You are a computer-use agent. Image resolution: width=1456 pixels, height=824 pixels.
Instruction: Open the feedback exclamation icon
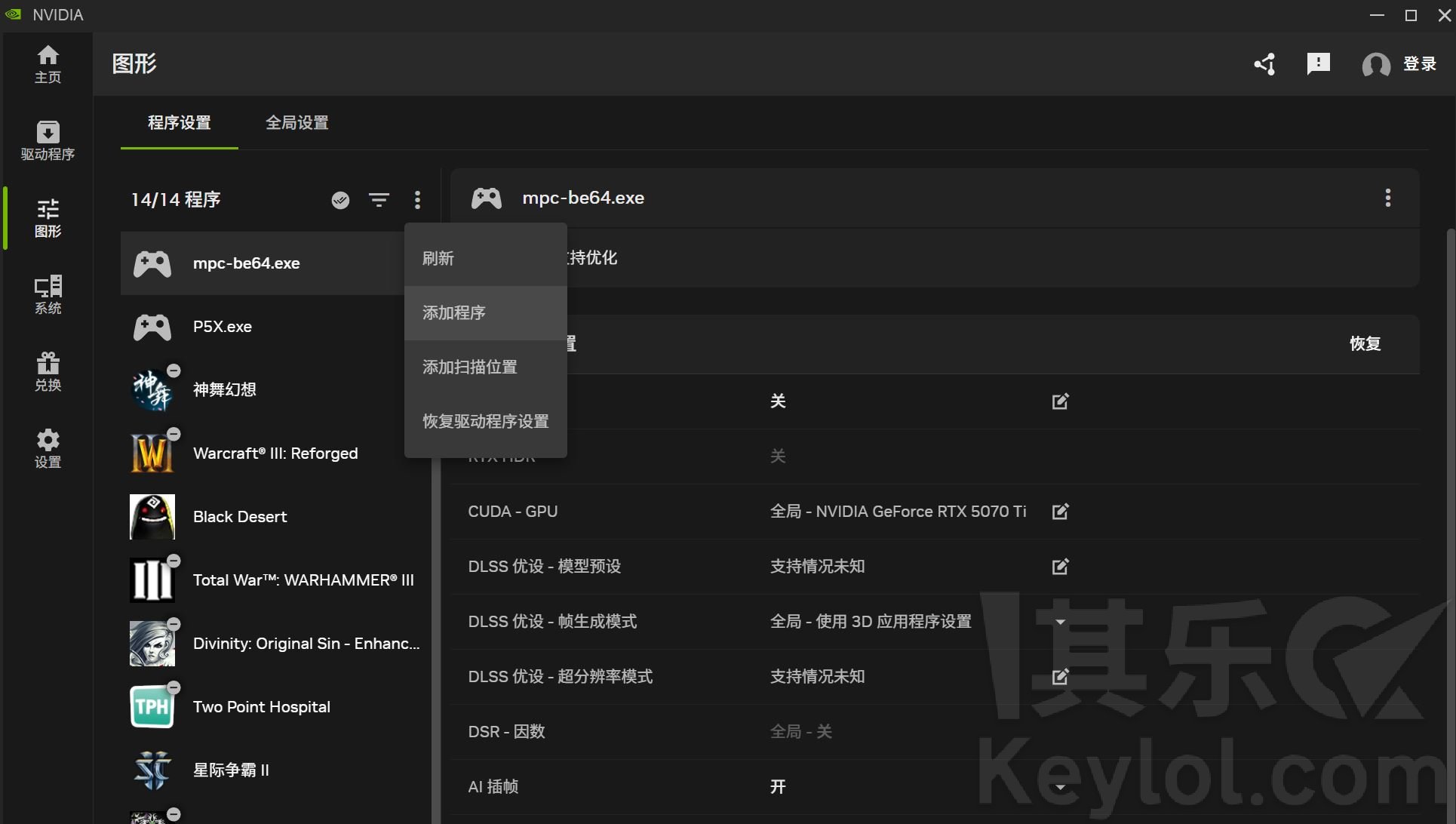[1318, 64]
